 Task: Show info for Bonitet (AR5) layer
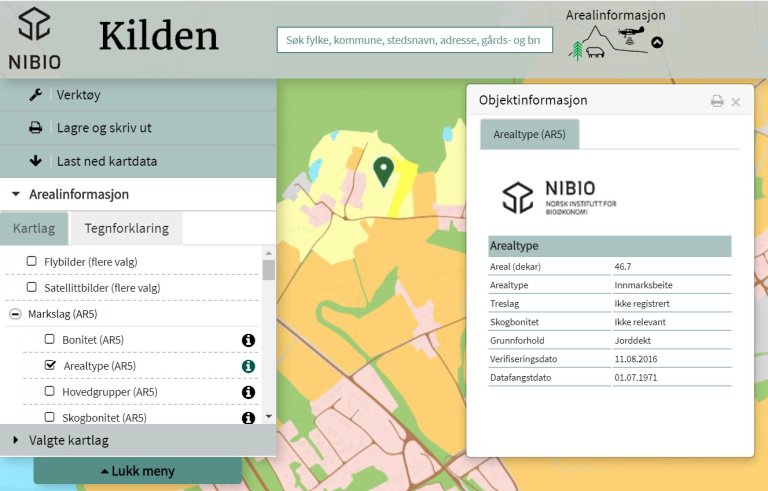click(248, 340)
